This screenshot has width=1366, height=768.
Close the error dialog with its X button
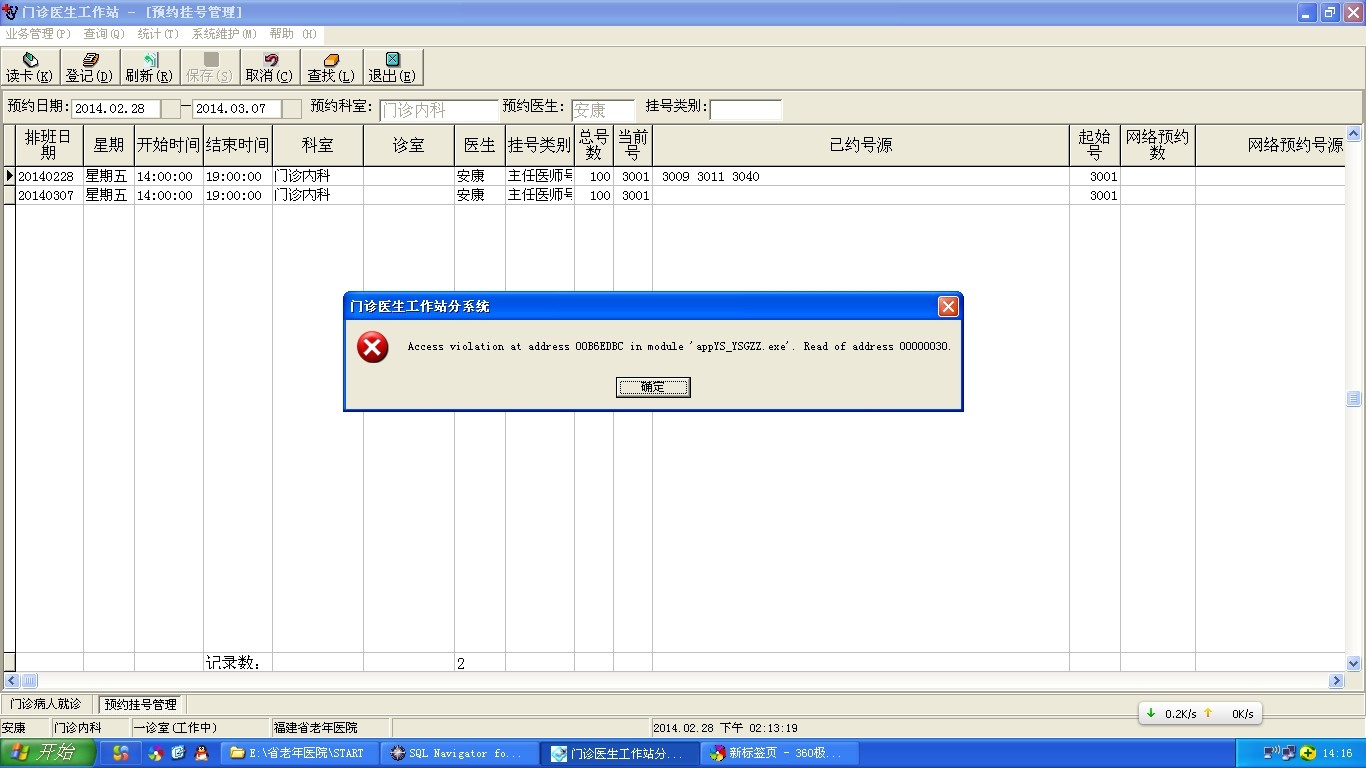tap(948, 307)
